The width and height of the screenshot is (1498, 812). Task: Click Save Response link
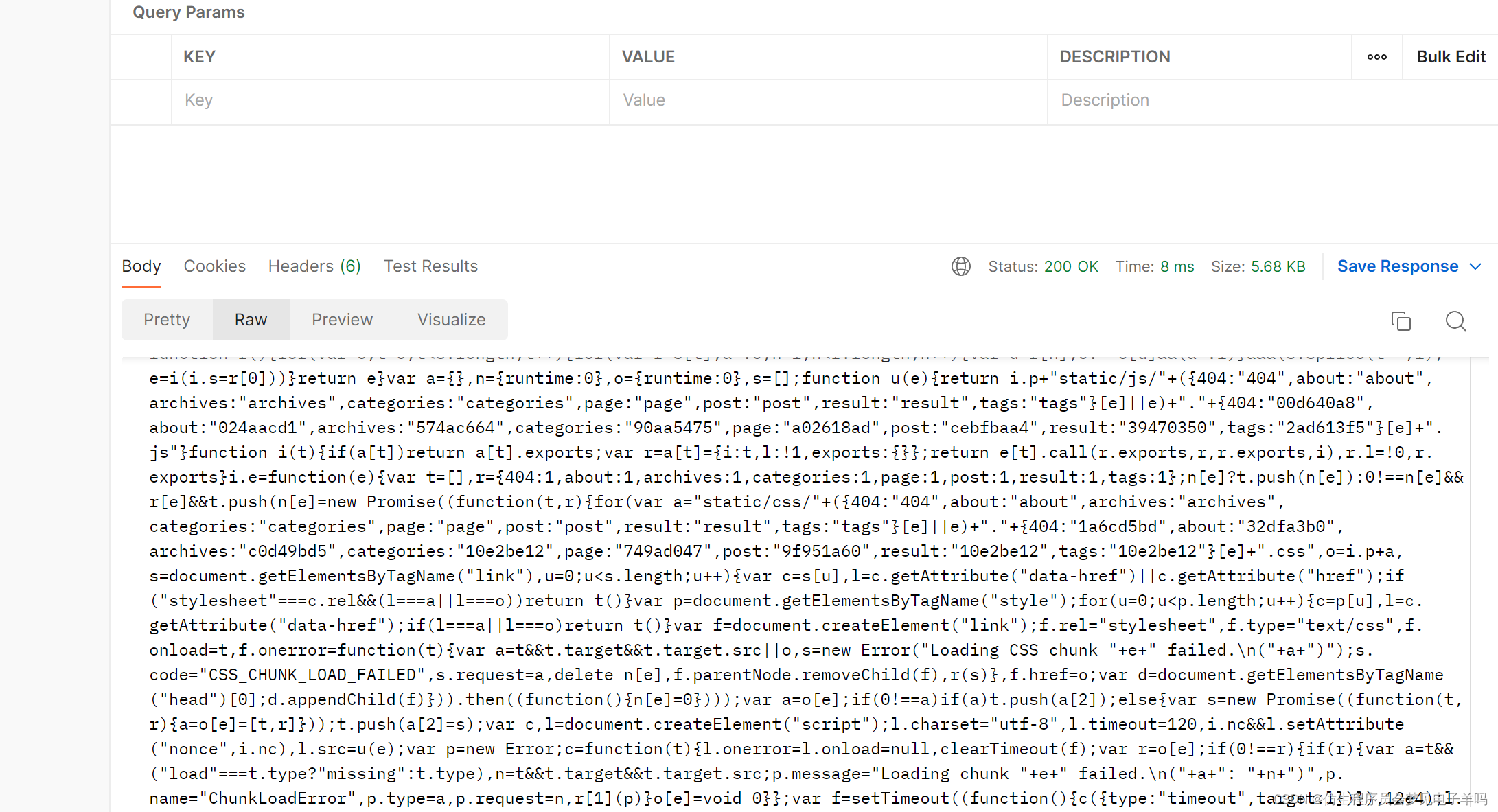pos(1398,266)
